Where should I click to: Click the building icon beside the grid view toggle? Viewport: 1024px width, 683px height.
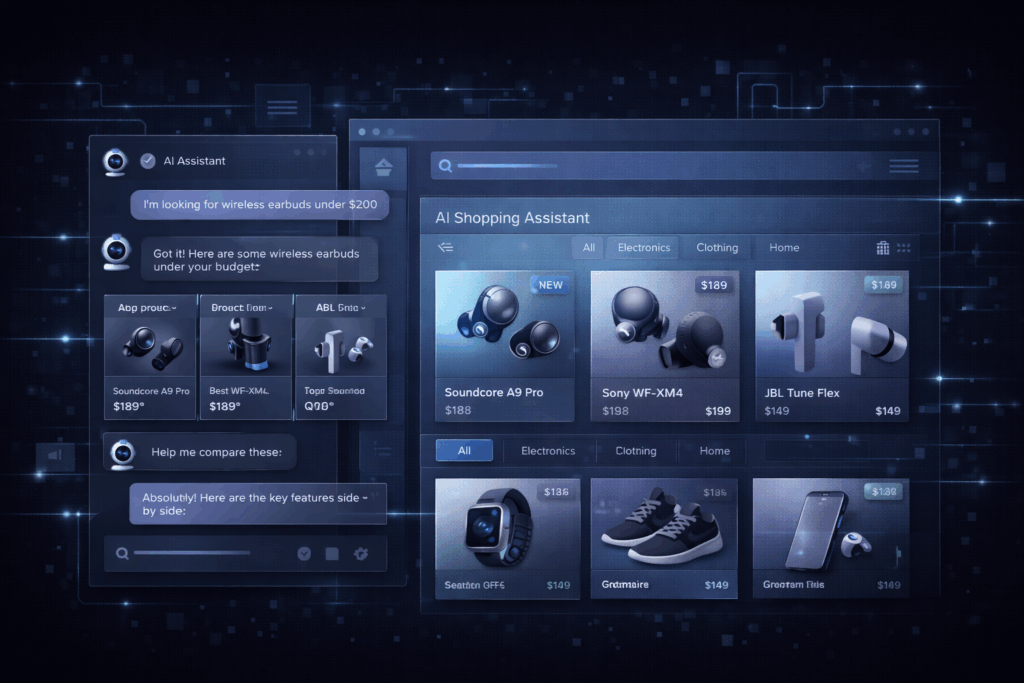(881, 247)
